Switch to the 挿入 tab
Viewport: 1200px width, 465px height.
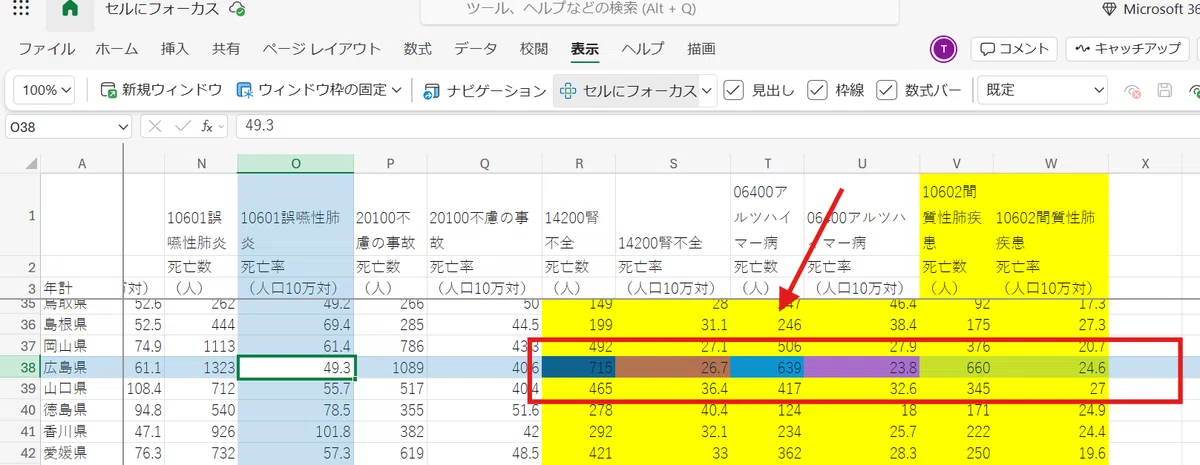click(x=175, y=48)
